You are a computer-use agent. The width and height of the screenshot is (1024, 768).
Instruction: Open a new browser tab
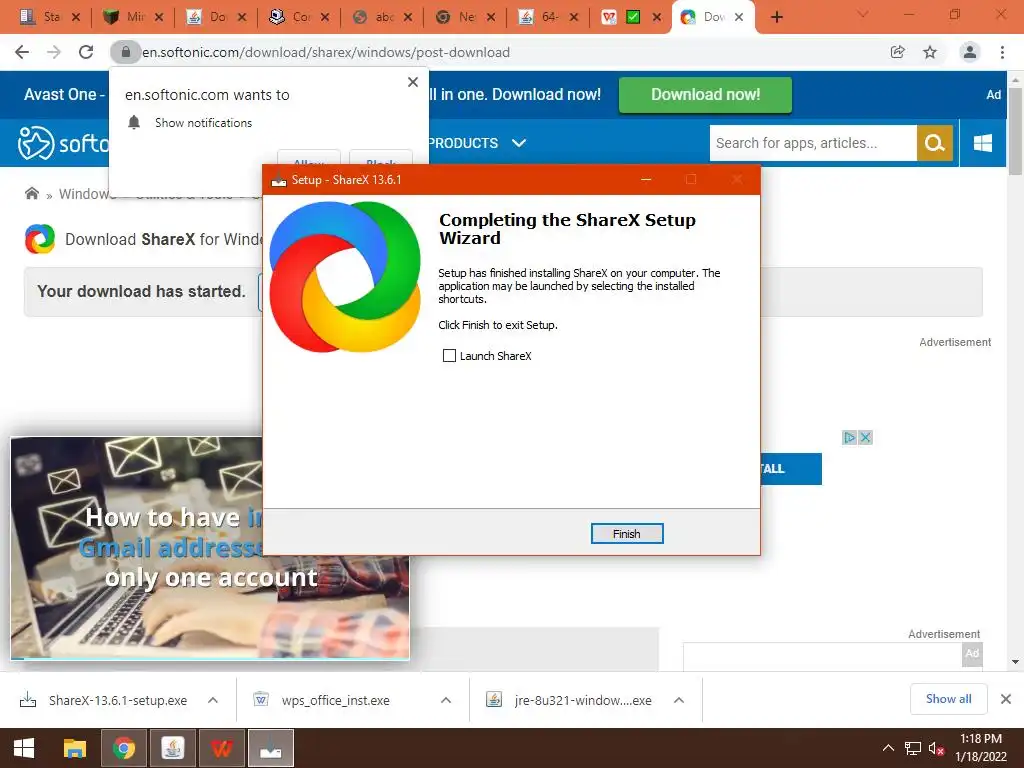(776, 17)
